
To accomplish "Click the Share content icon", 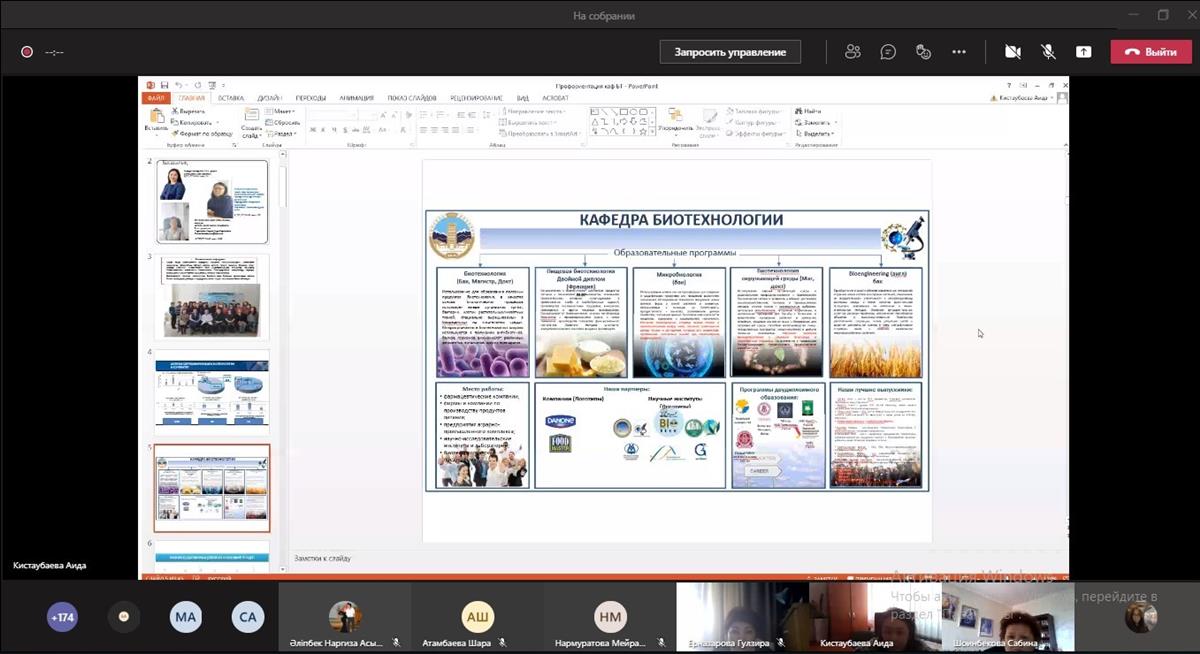I will tap(1084, 52).
